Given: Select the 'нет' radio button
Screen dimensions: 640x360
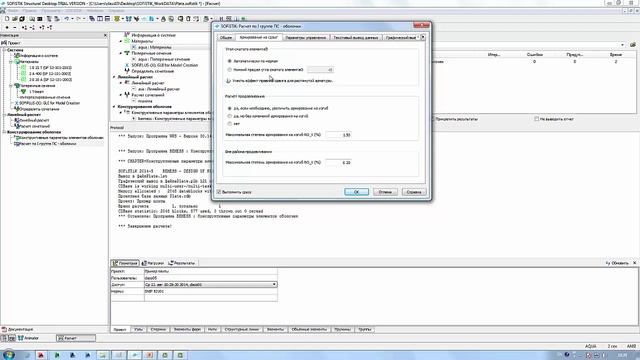Looking at the screenshot, I should [230, 124].
